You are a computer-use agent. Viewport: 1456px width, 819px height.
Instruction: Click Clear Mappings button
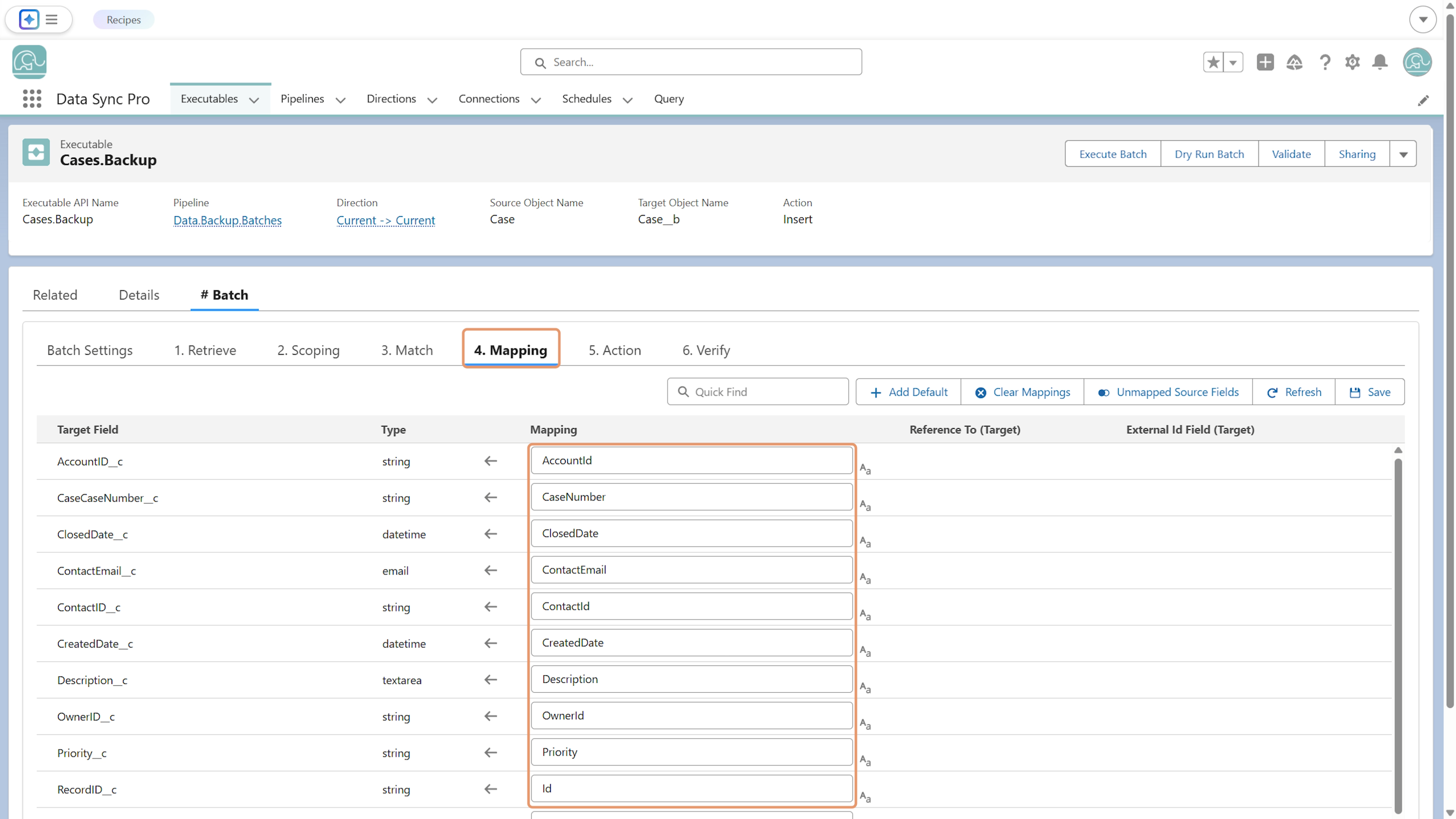(1023, 392)
